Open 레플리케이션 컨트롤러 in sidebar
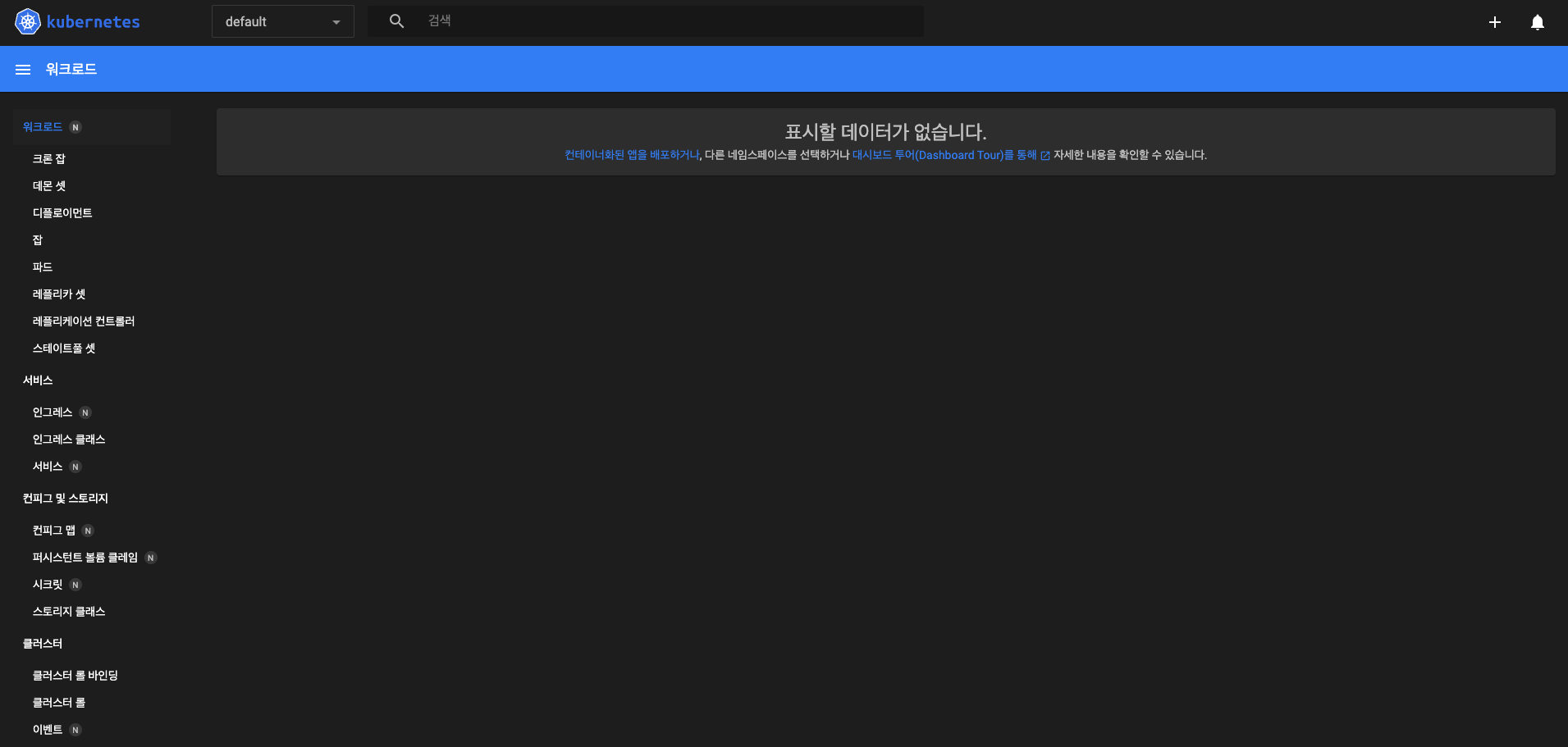1568x747 pixels. (x=84, y=321)
